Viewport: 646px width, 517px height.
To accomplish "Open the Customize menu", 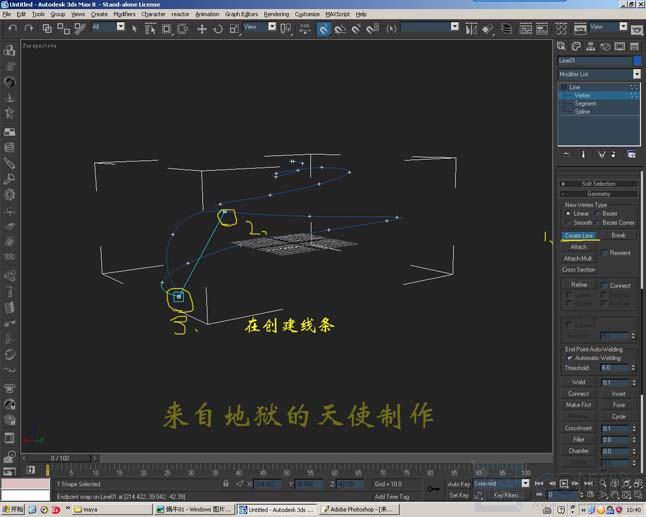I will click(x=307, y=14).
